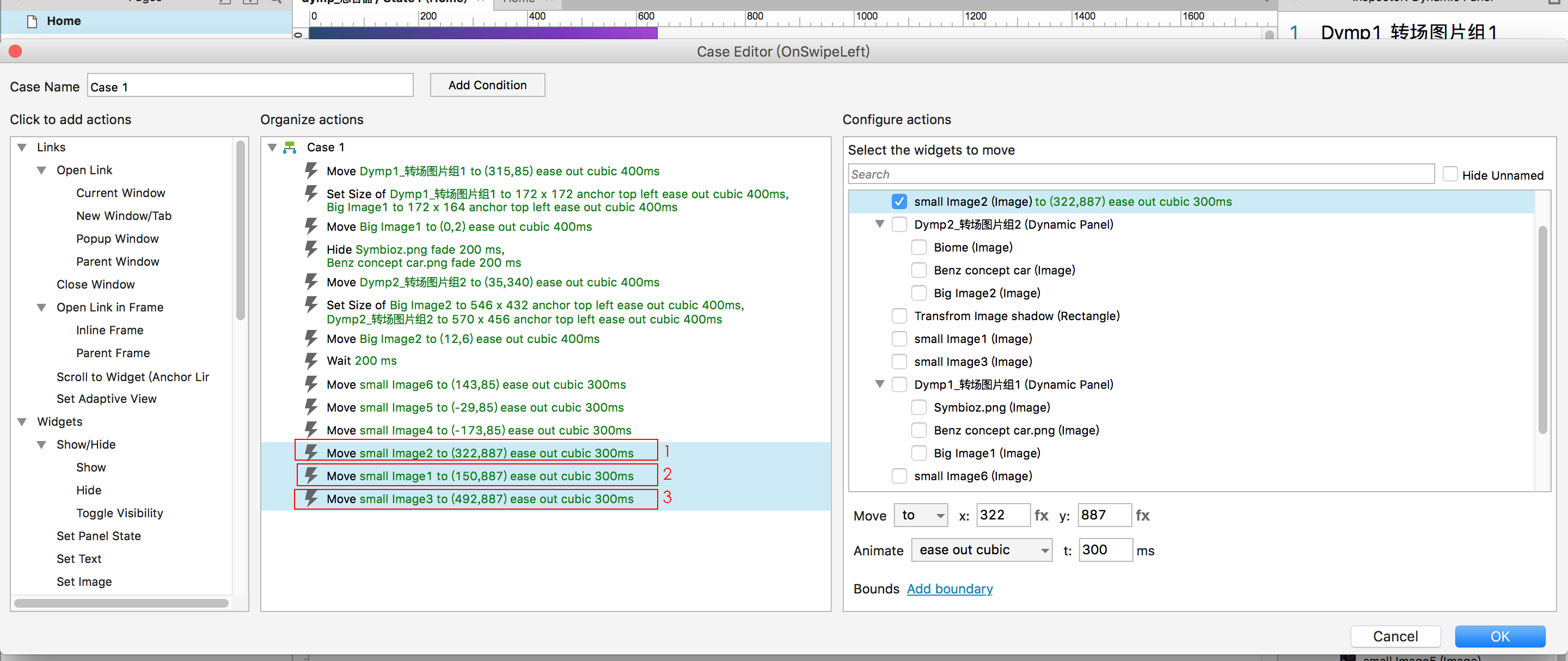
Task: Enable the Hide Unnamed checkbox
Action: click(x=1450, y=175)
